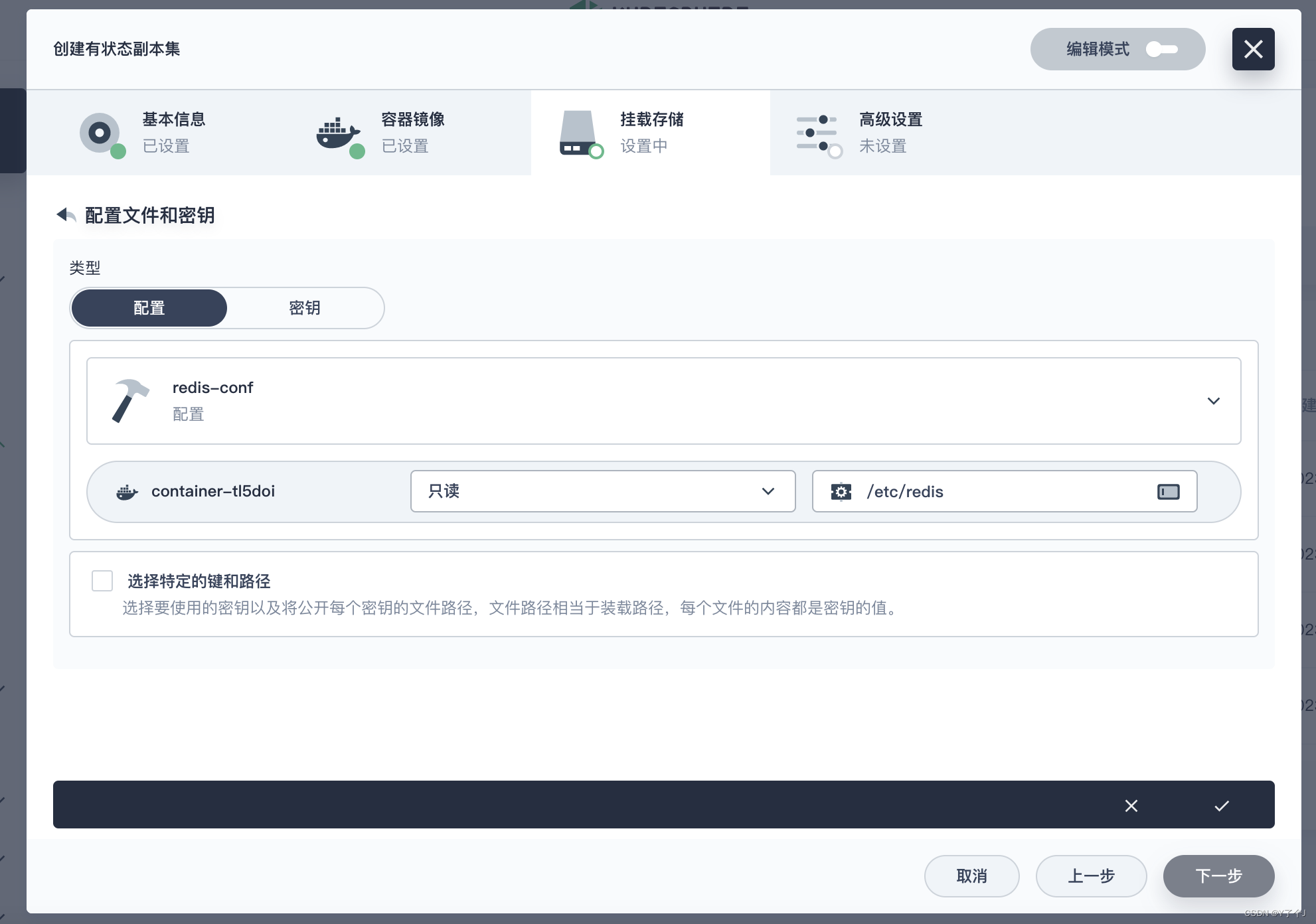Click the storage drive icon for 挂载存储
1316x924 pixels.
coord(578,133)
